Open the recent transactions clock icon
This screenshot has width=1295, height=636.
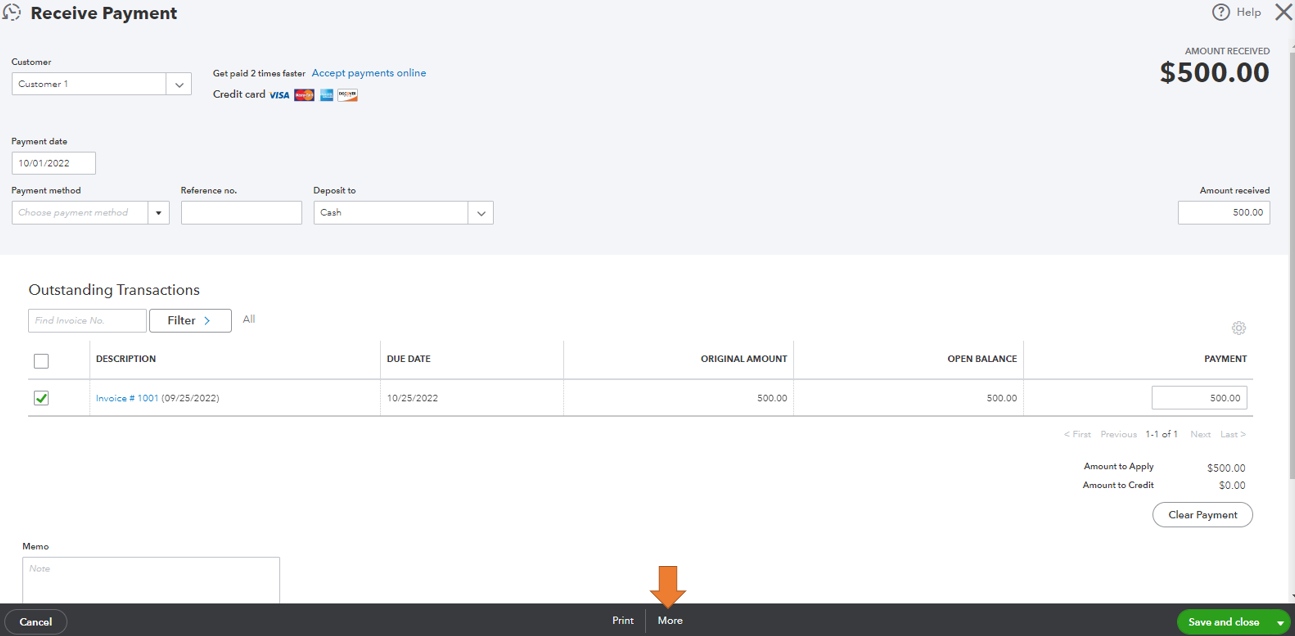pyautogui.click(x=12, y=13)
